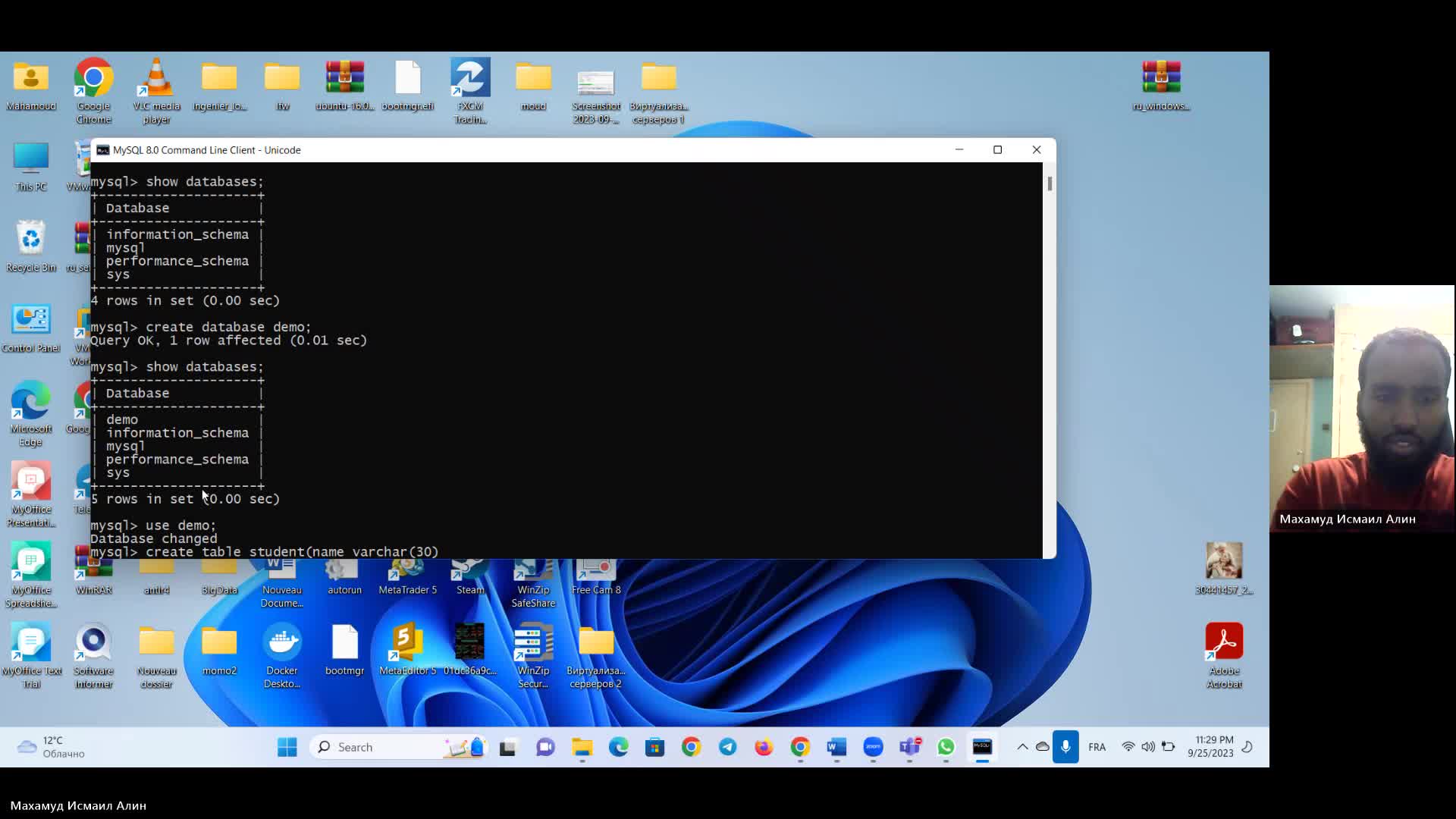
Task: Maximize the MySQL client window
Action: pos(998,150)
